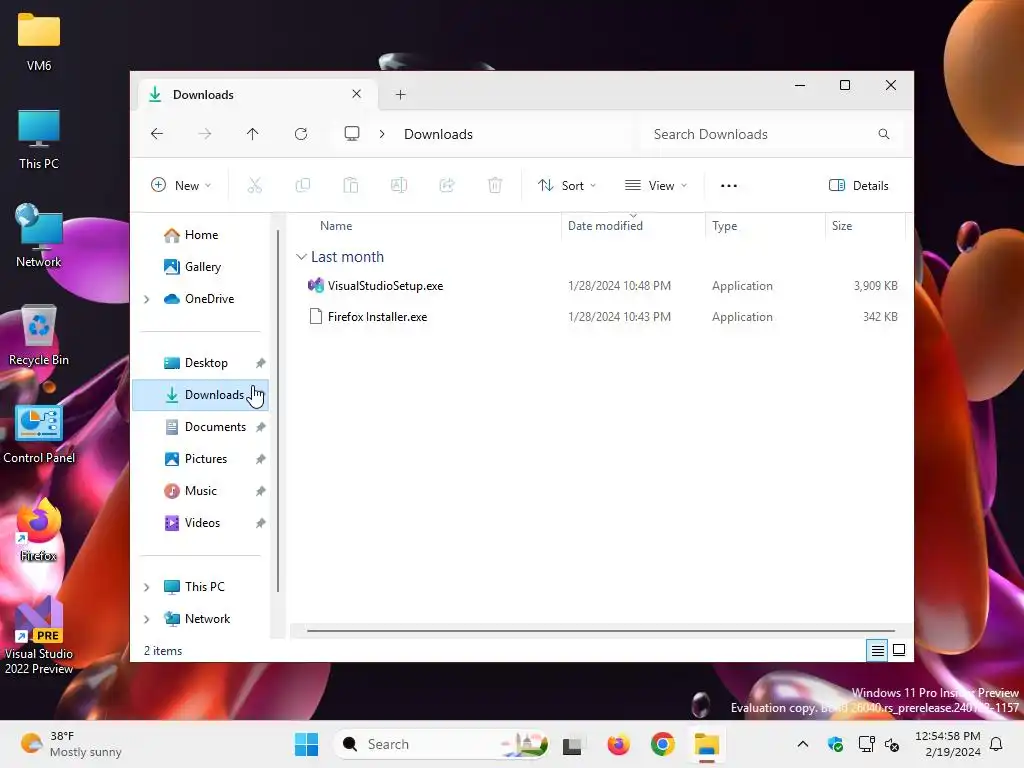1024x768 pixels.
Task: Select the Network desktop icon
Action: click(39, 236)
